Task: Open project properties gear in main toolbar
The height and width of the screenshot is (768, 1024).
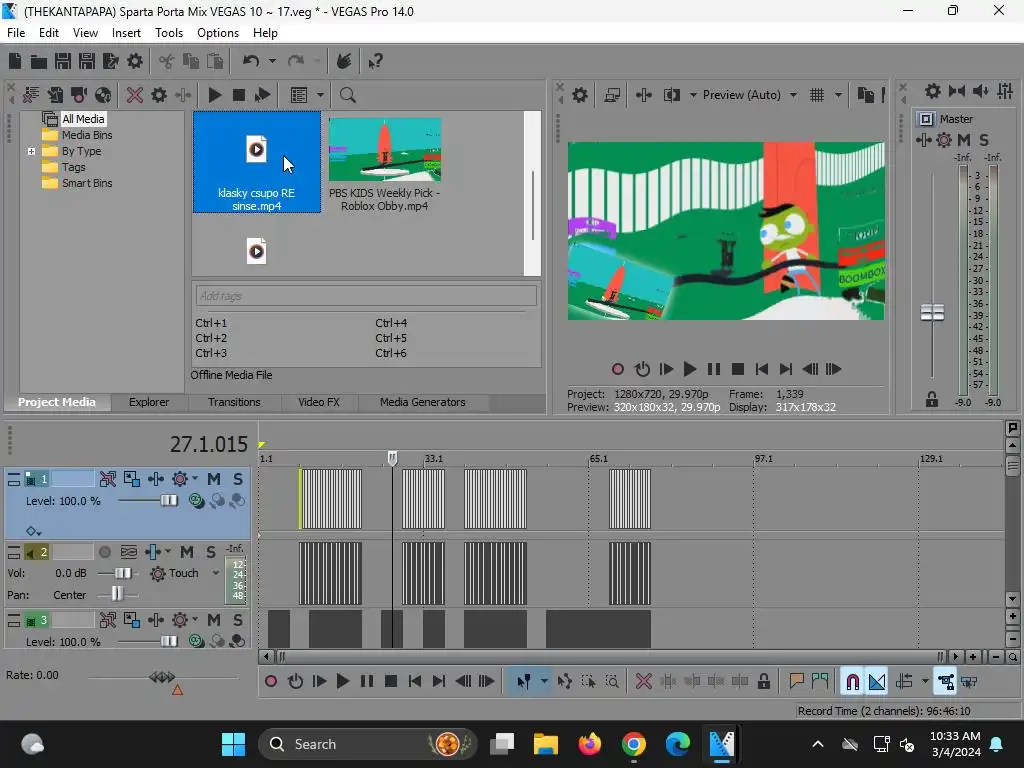Action: (135, 61)
